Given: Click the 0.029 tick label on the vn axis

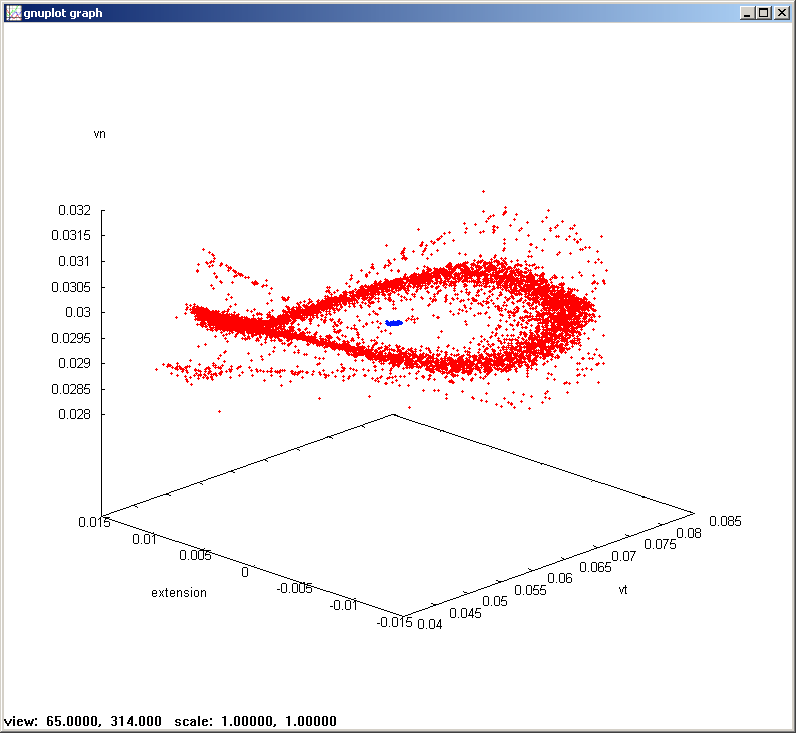Looking at the screenshot, I should click(74, 363).
